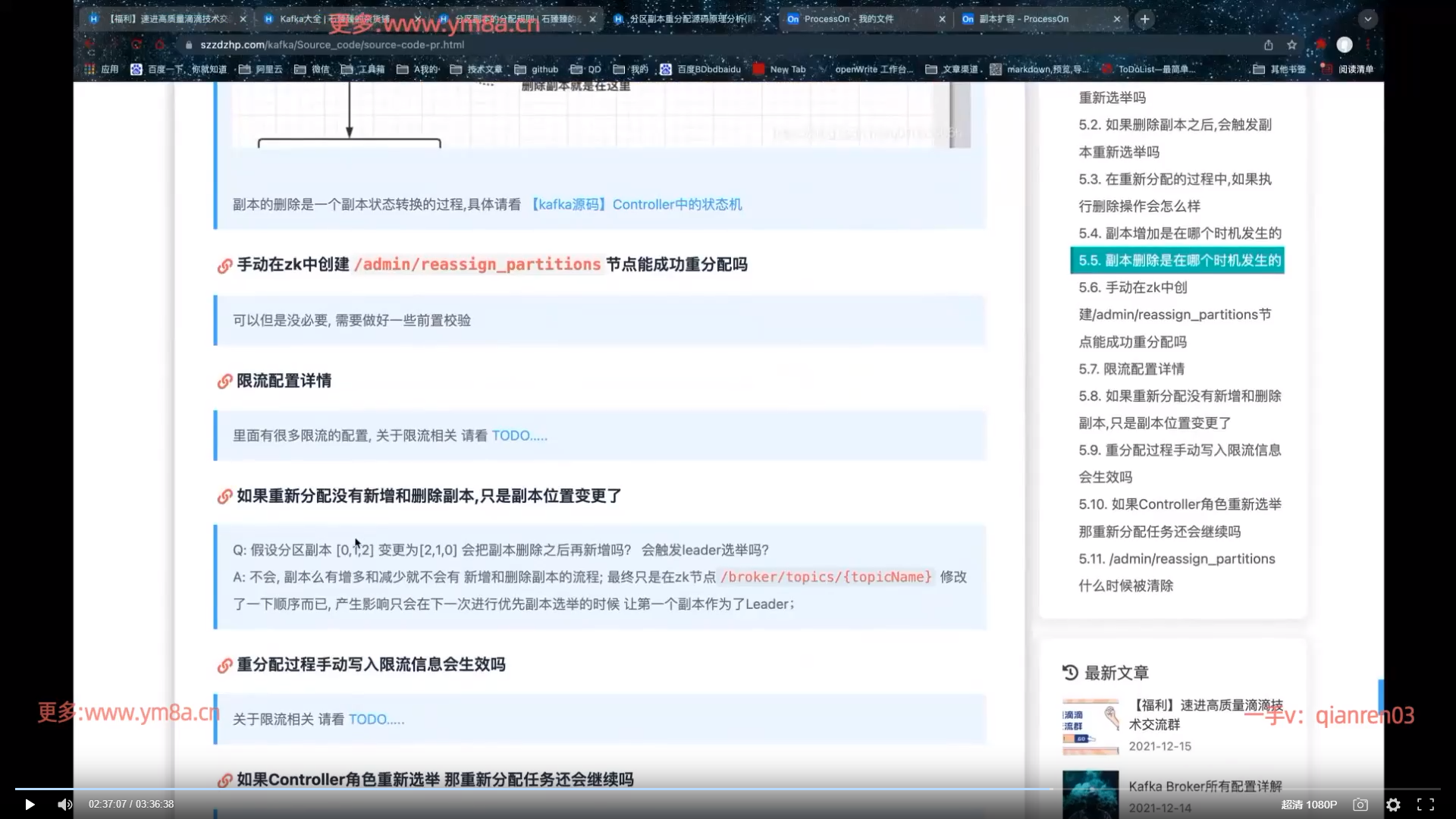
Task: Expand the browser tab search chevron
Action: (x=1367, y=19)
